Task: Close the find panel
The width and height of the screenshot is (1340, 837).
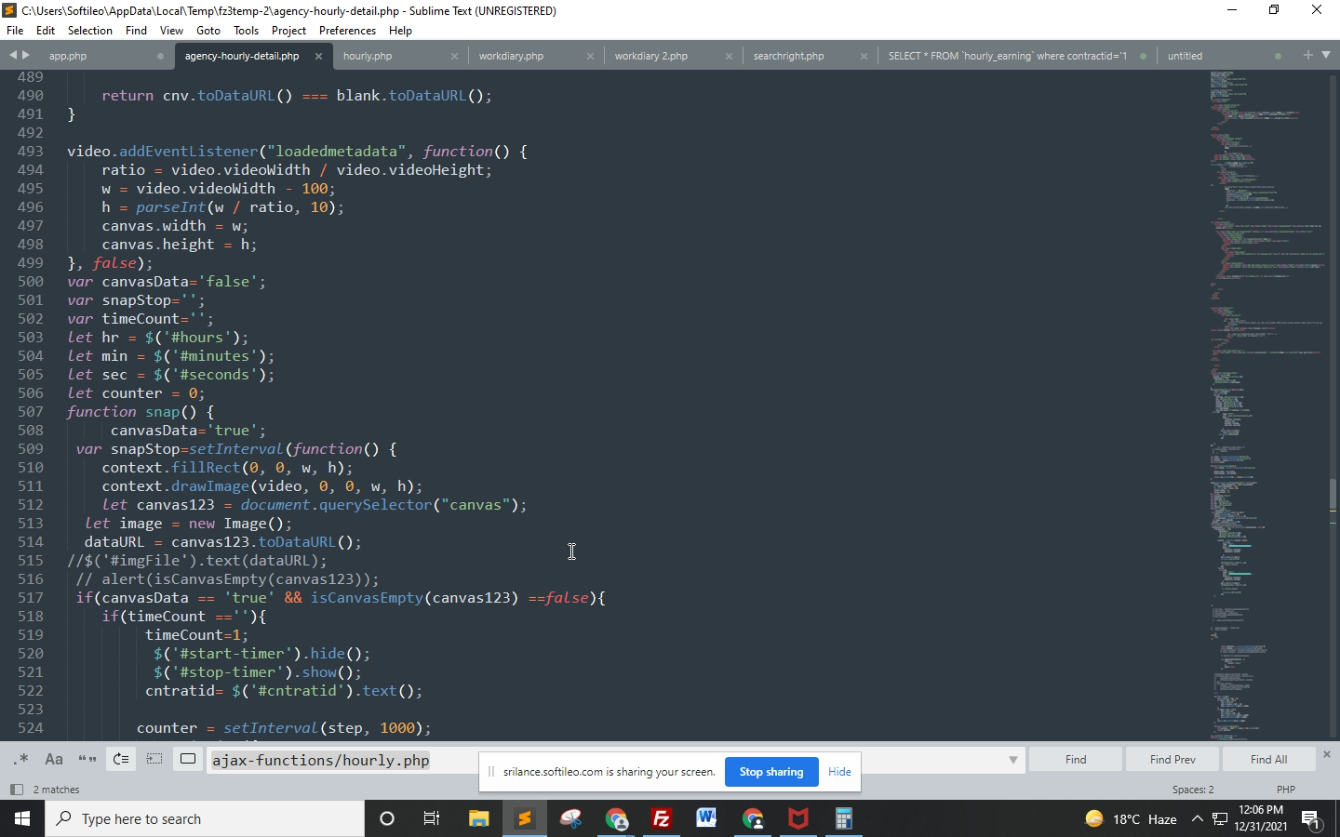Action: tap(1327, 754)
